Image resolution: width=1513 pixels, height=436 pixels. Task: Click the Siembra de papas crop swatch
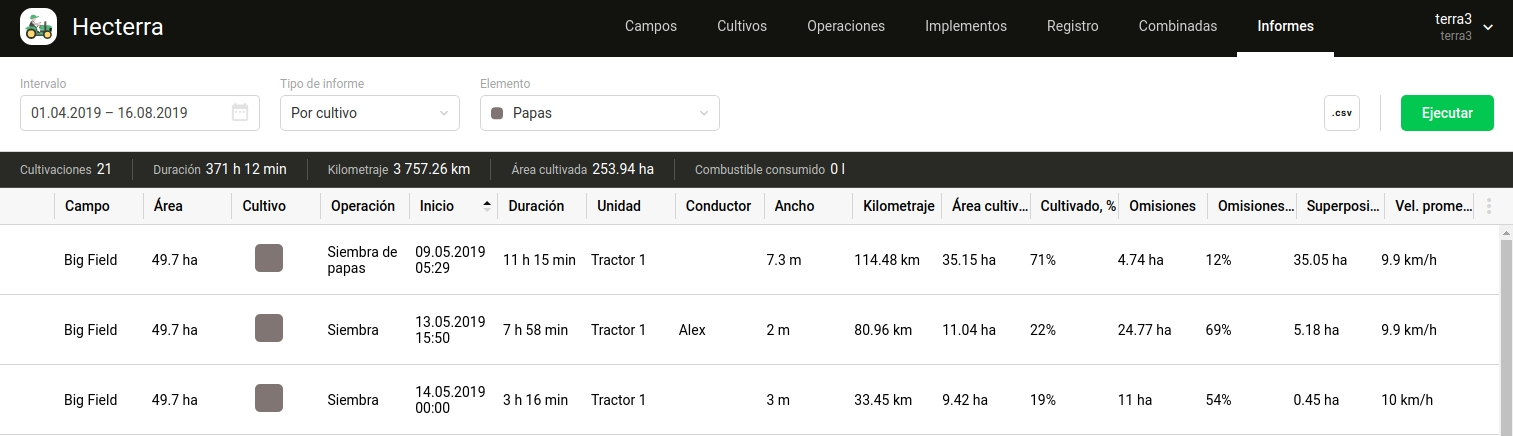(x=269, y=258)
